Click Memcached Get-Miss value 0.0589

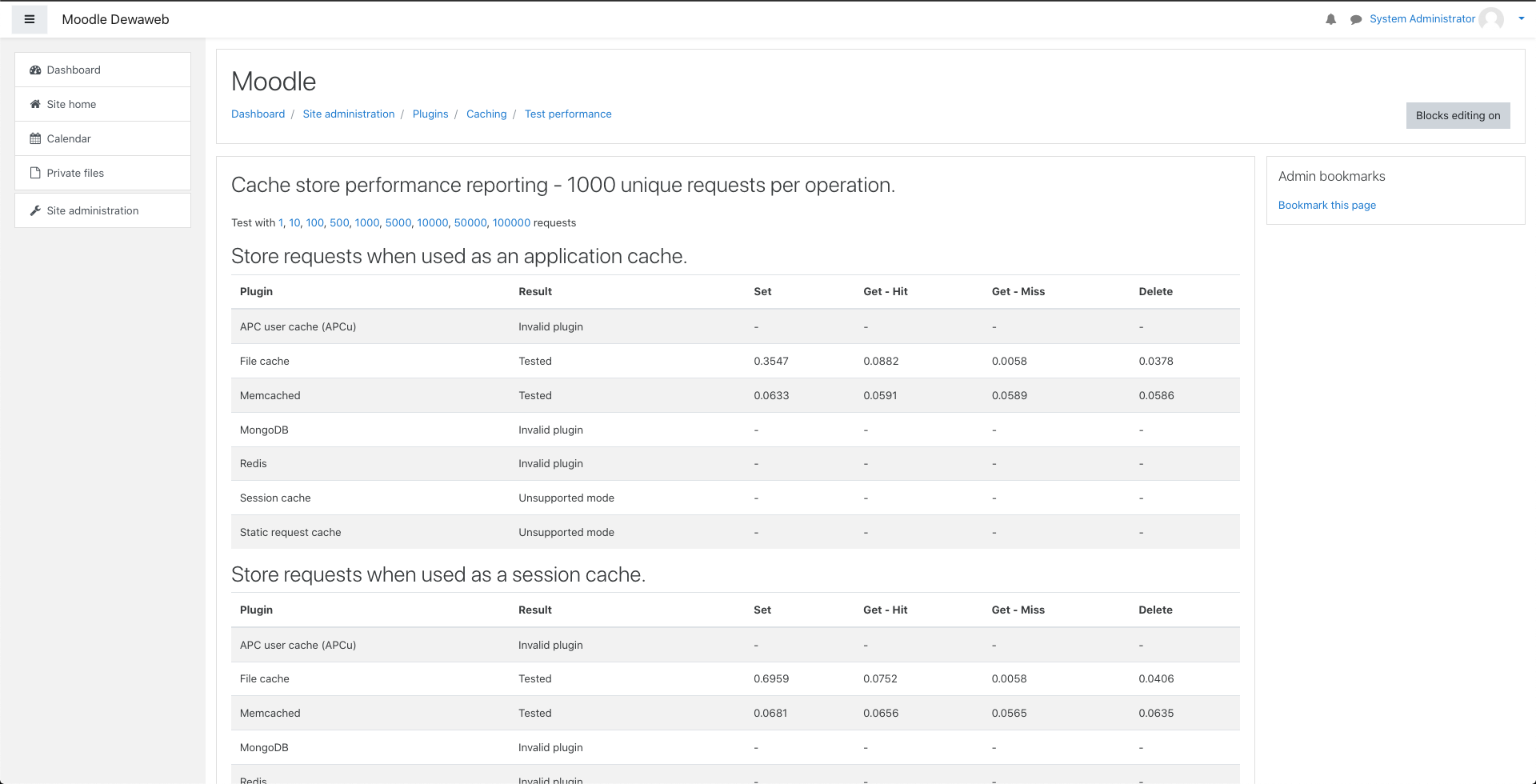(1010, 395)
